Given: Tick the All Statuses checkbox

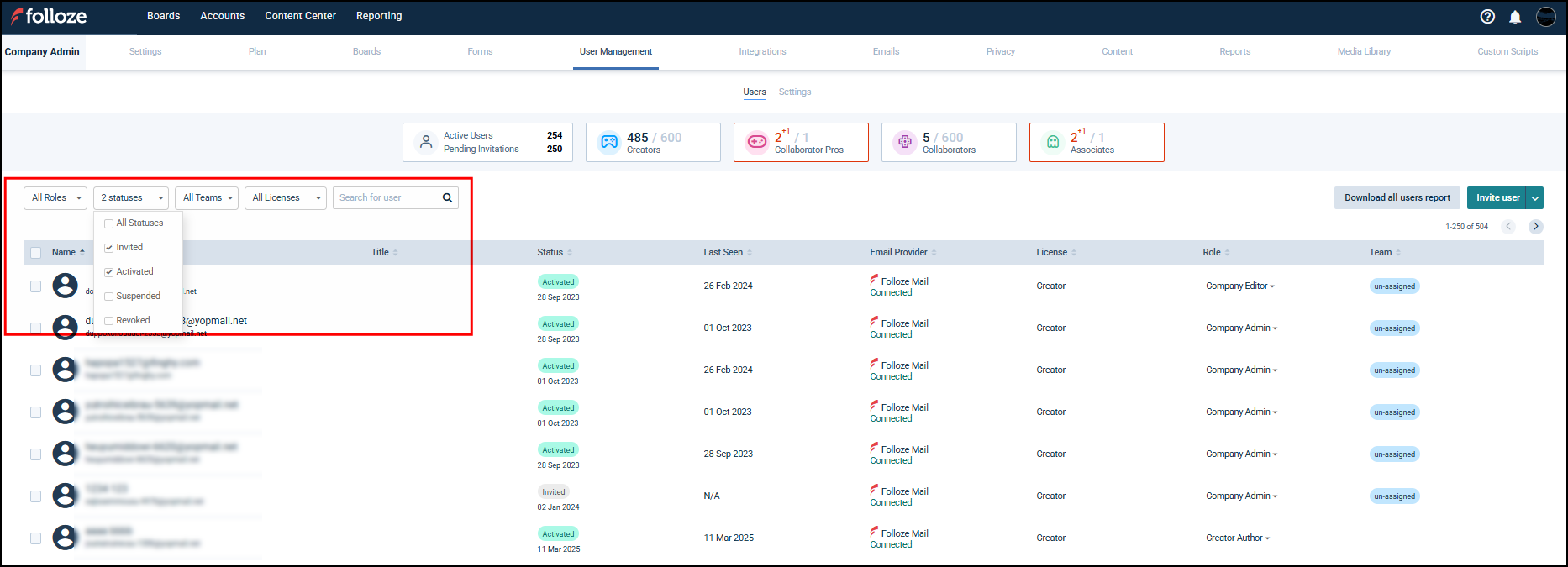Looking at the screenshot, I should point(109,223).
